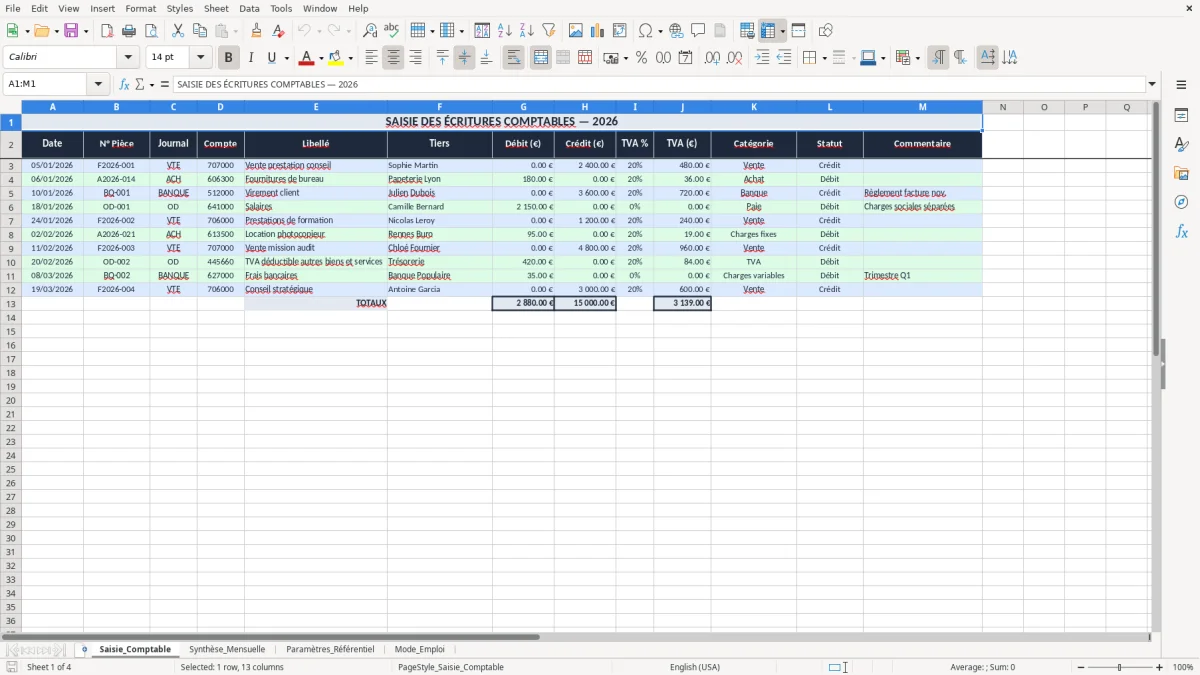The width and height of the screenshot is (1200, 675).
Task: Click the 100% zoom level indicator
Action: point(1183,667)
